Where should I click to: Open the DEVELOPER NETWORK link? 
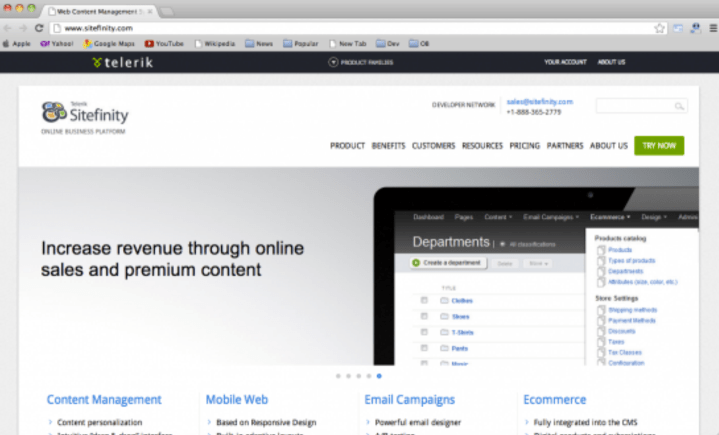pyautogui.click(x=464, y=105)
